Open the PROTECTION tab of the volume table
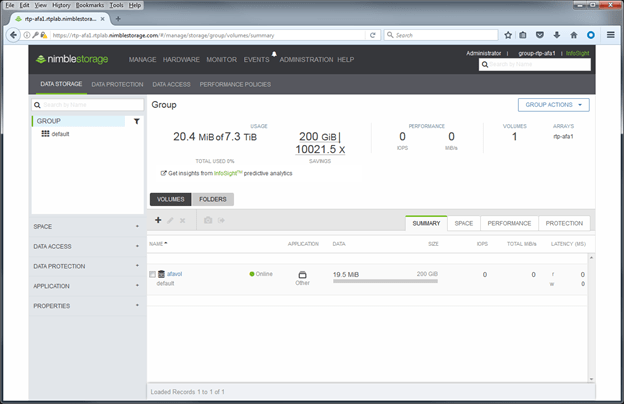624x404 pixels. (x=564, y=223)
